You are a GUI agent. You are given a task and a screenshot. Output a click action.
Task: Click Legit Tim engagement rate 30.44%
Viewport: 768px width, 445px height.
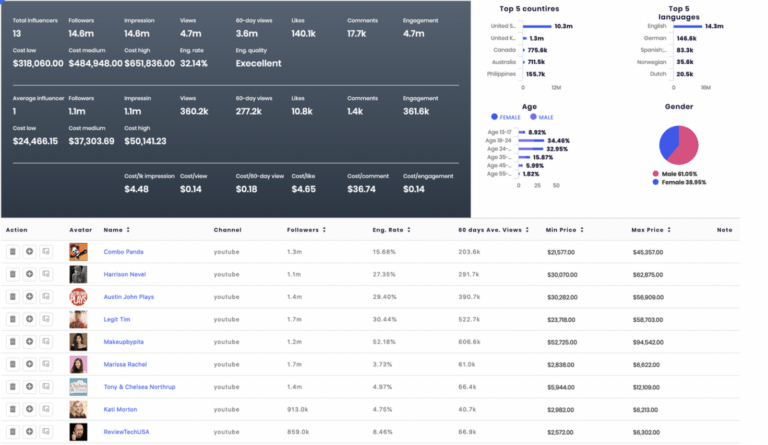(x=384, y=319)
